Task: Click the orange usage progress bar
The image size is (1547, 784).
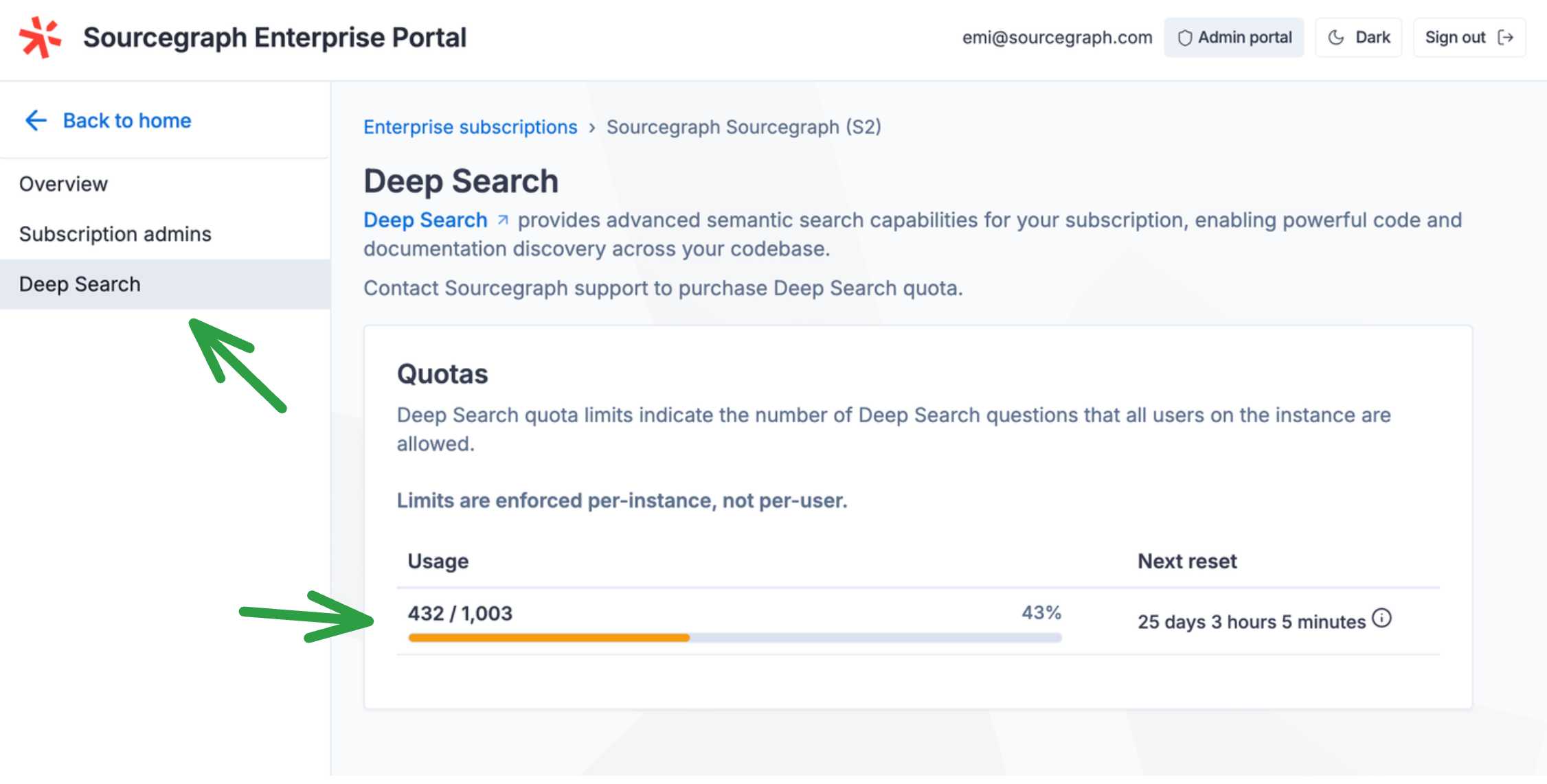Action: pyautogui.click(x=548, y=638)
